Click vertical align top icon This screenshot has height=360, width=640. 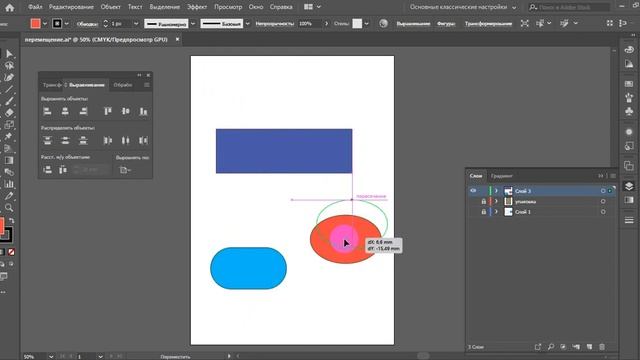pyautogui.click(x=108, y=111)
